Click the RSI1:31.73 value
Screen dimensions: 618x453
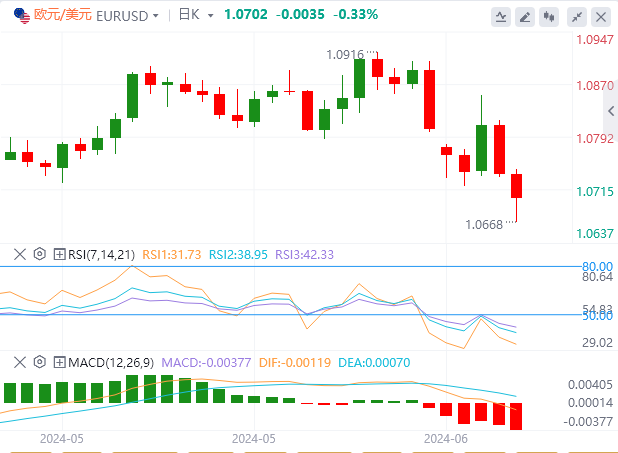[x=171, y=255]
